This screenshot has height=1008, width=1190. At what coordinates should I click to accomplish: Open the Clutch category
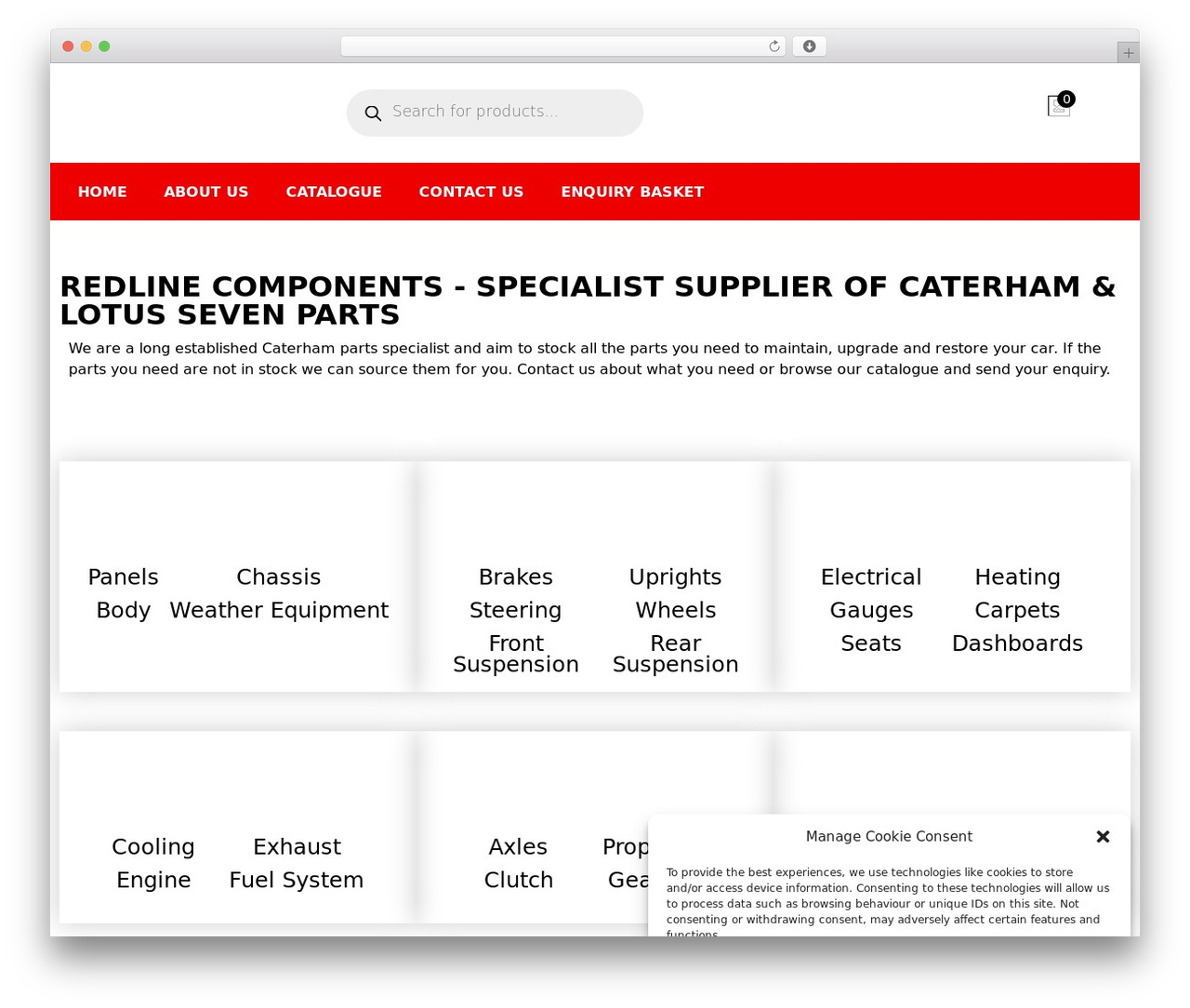pyautogui.click(x=519, y=881)
